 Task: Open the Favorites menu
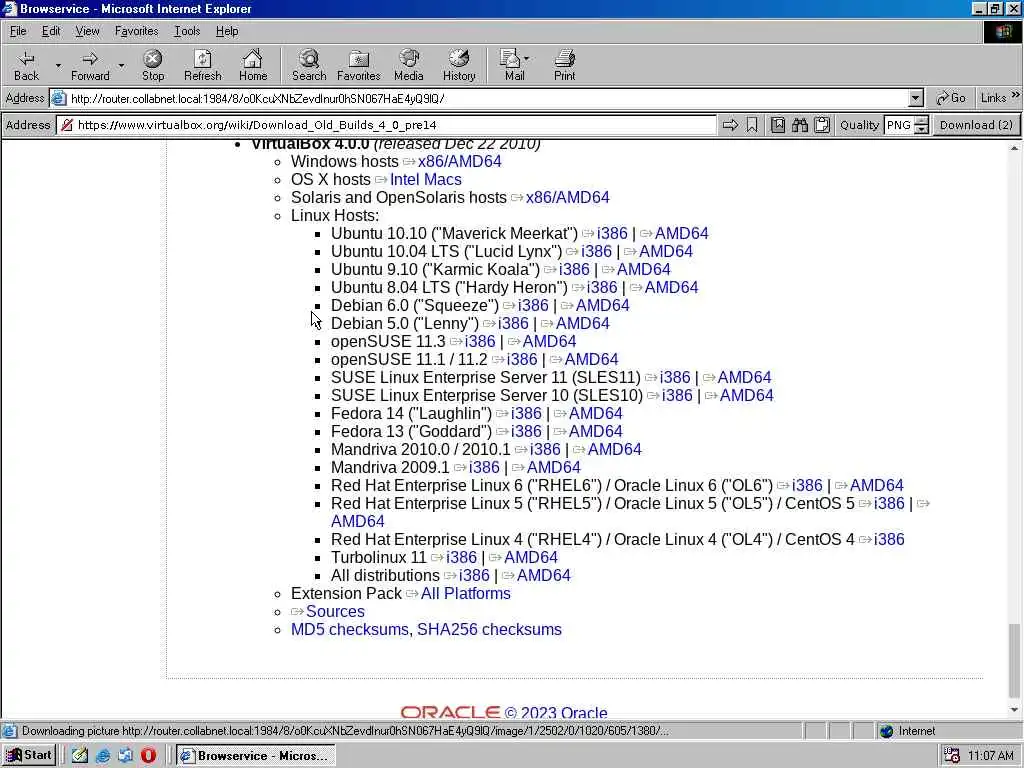(136, 31)
